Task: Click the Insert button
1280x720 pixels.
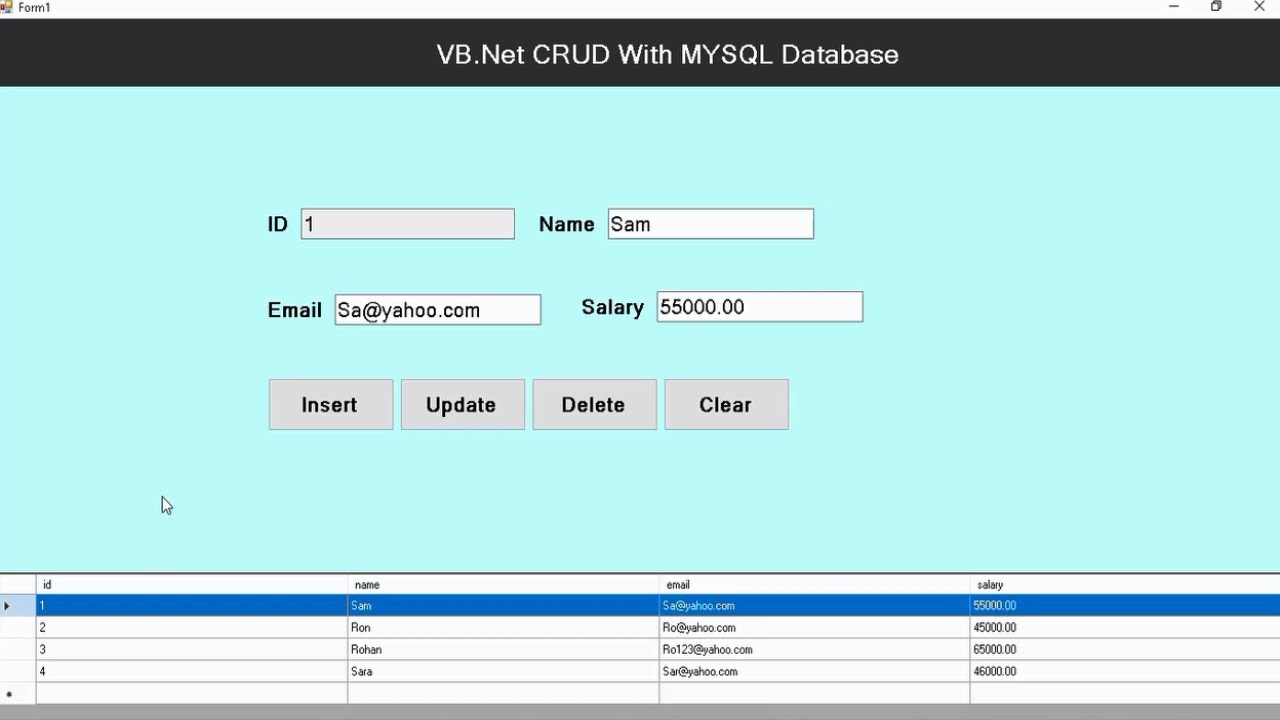Action: (331, 405)
